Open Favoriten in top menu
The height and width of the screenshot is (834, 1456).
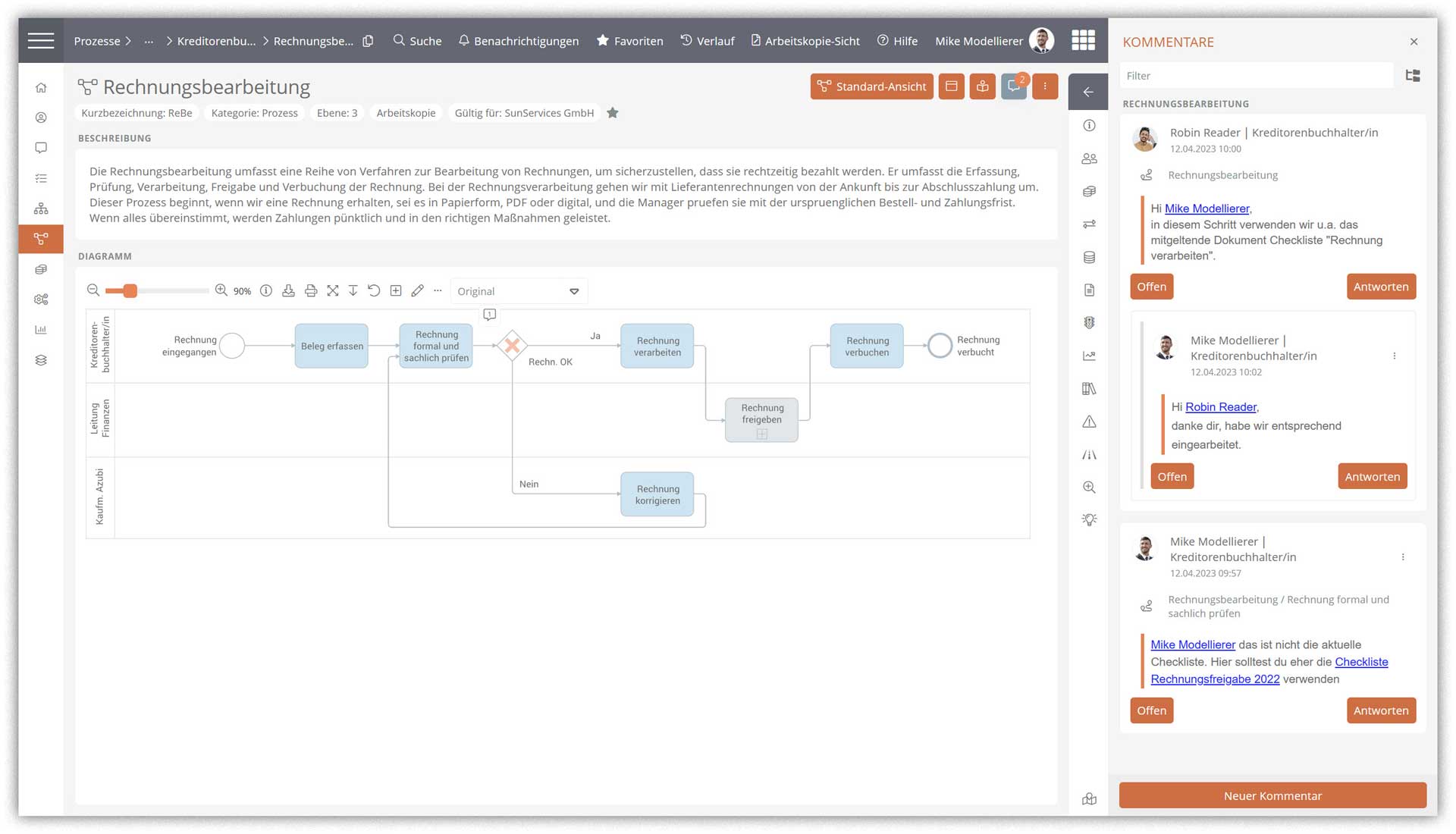(629, 41)
